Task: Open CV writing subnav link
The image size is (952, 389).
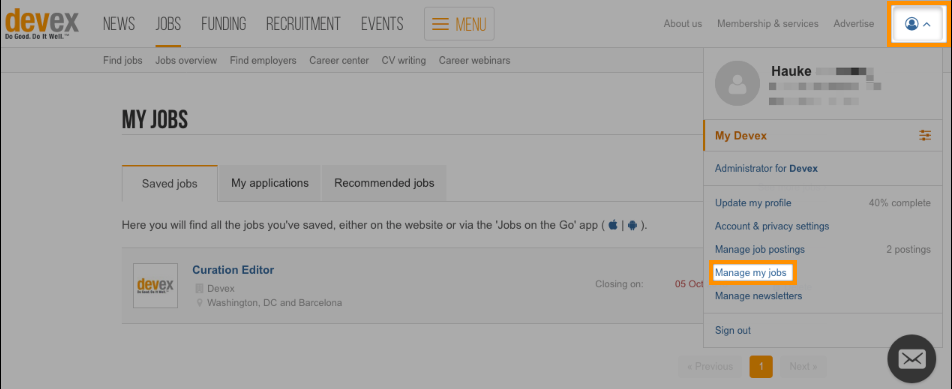Action: 404,61
